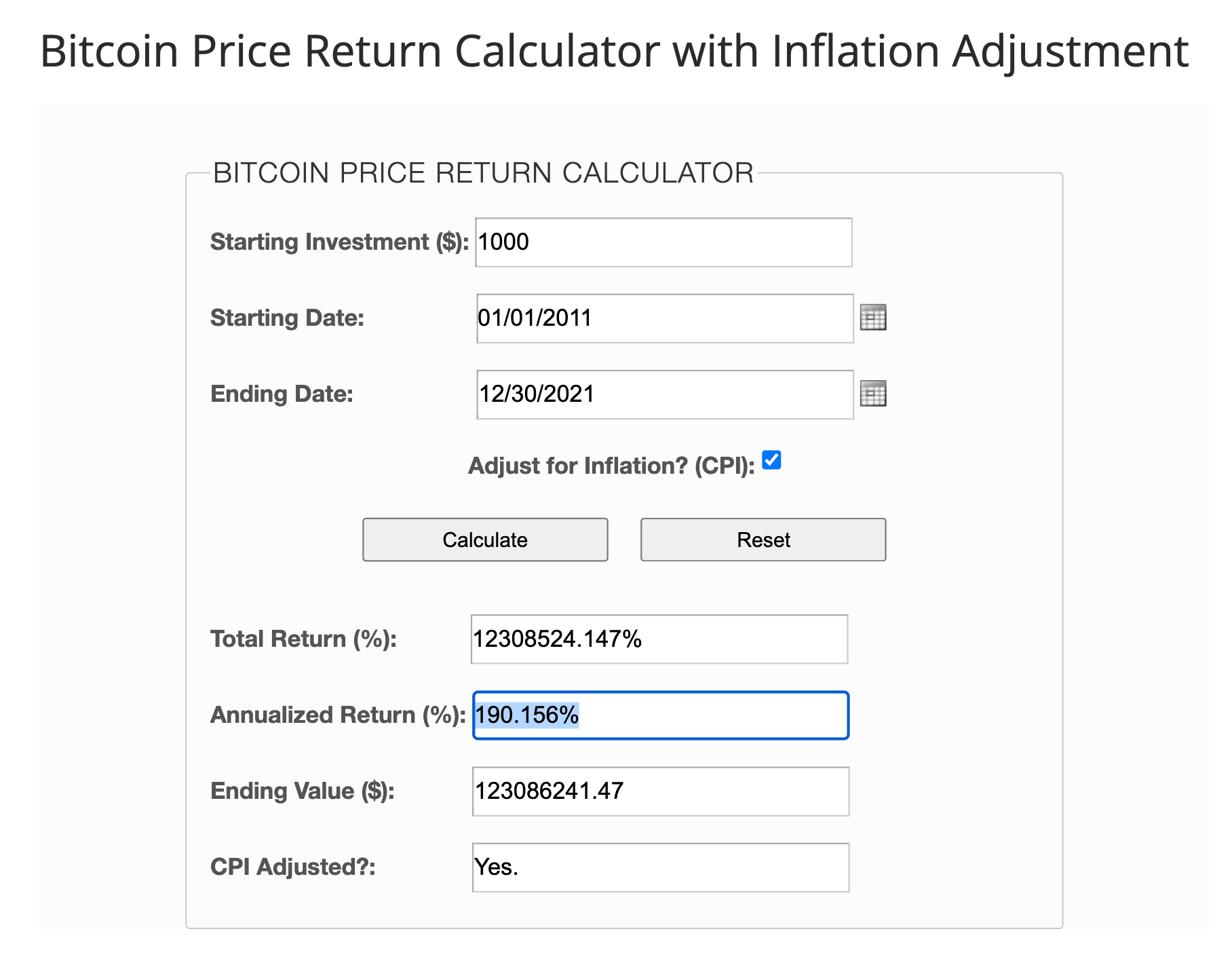Click into the Ending Date text field
Screen dimensions: 1232x976
click(x=664, y=394)
